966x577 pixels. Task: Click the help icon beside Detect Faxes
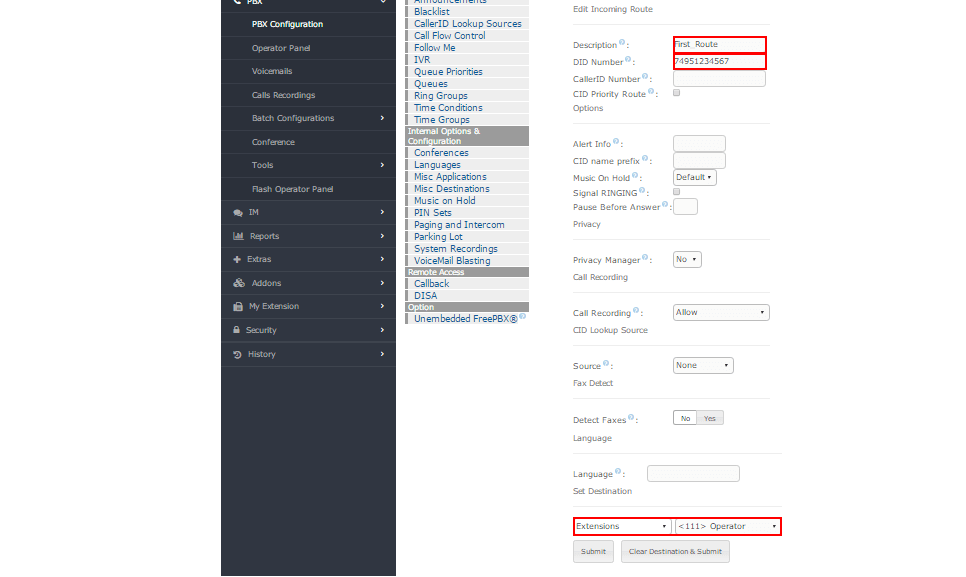(631, 417)
